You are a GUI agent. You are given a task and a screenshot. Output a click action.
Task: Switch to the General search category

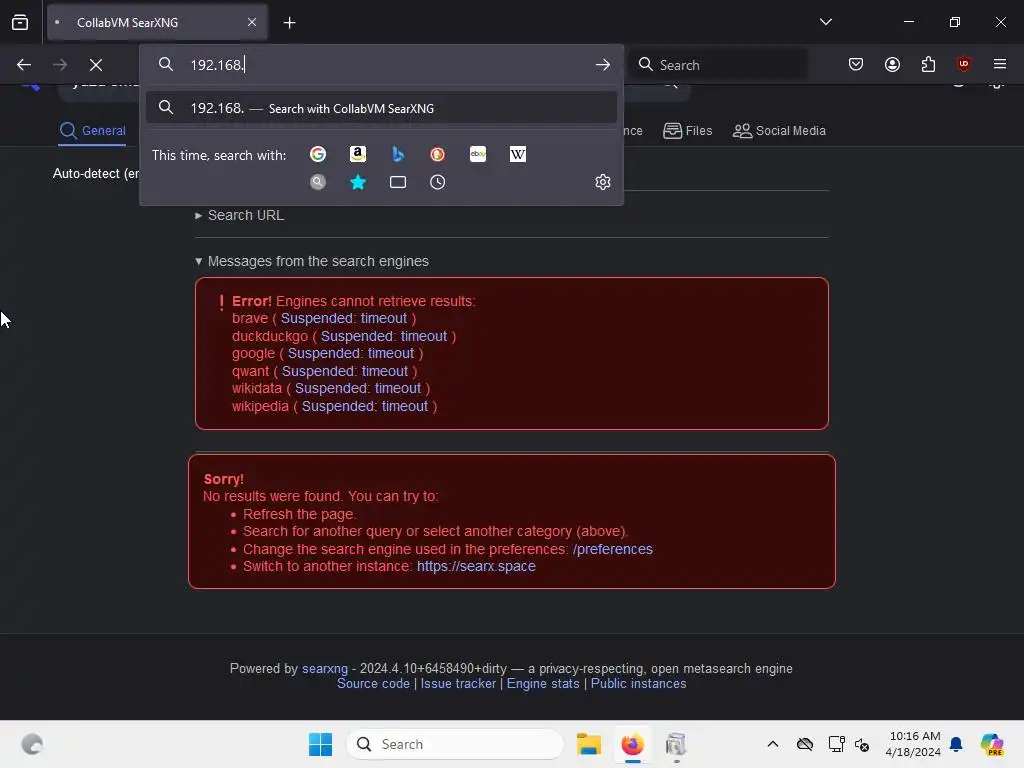[x=93, y=131]
